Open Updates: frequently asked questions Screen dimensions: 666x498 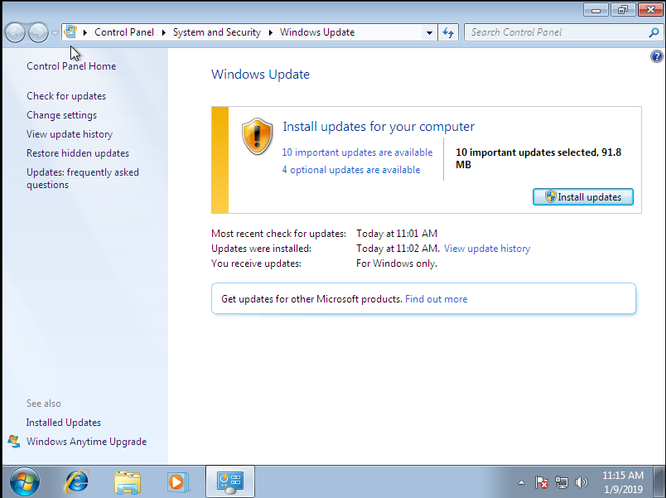[x=82, y=178]
